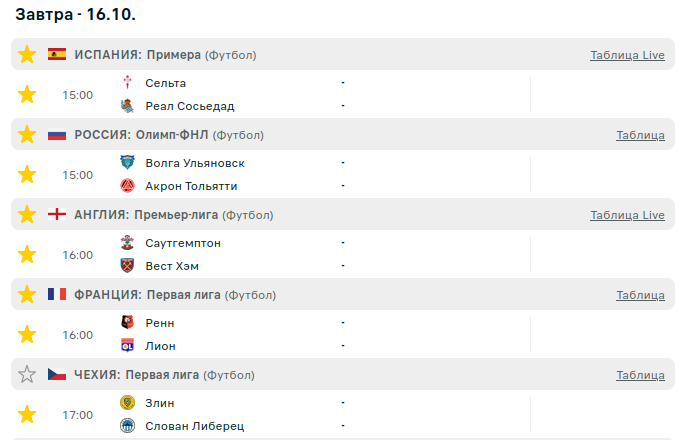The image size is (686, 440).
Task: Click the Southampton club crest icon
Action: coord(127,243)
